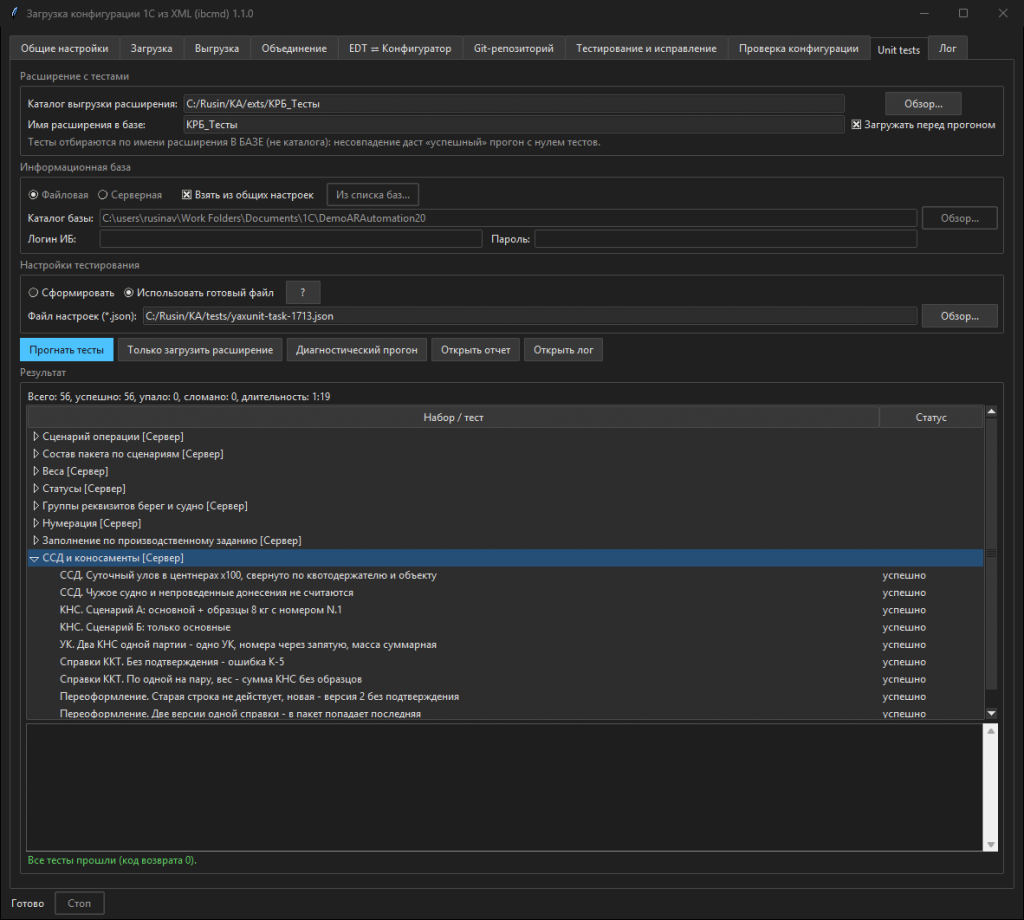
Task: Expand the Веса [Сервер] tree node
Action: (x=36, y=471)
